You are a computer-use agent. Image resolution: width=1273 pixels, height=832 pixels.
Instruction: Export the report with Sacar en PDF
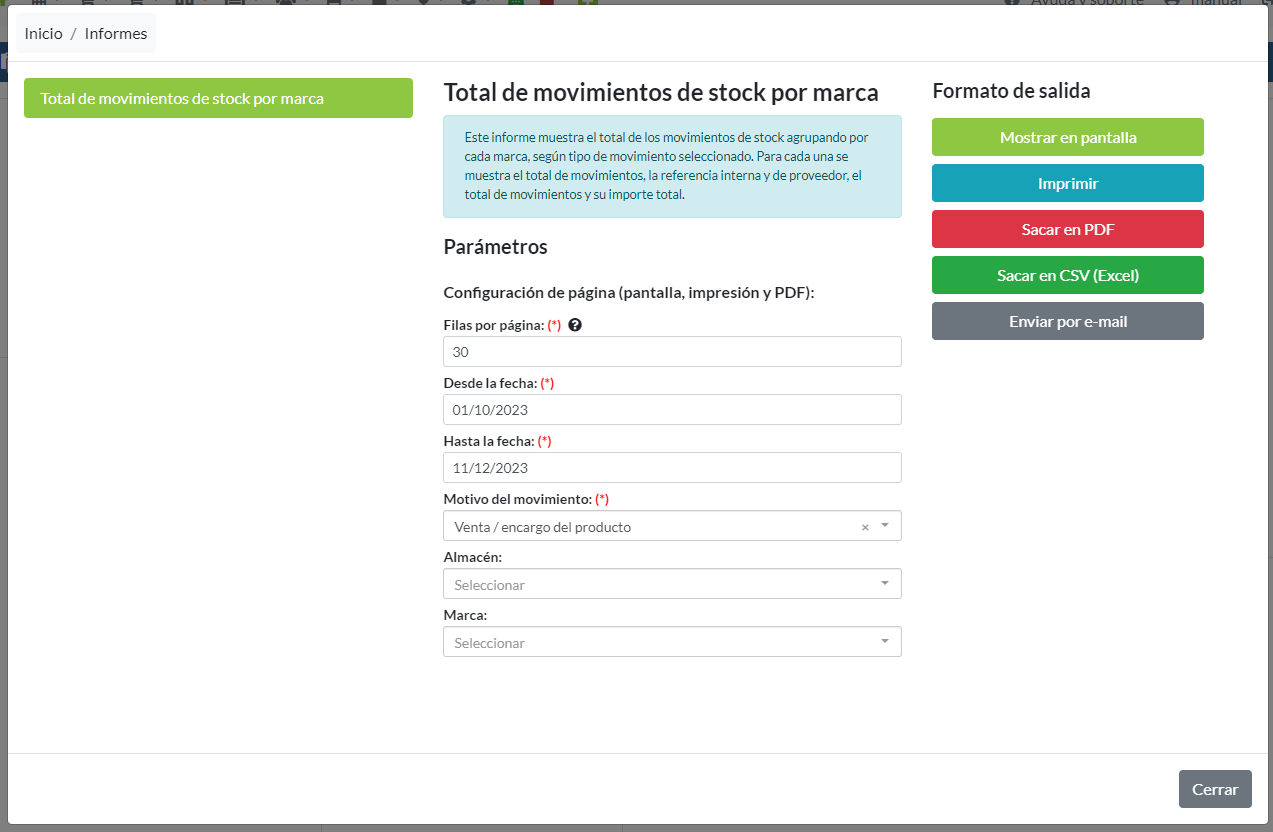click(1067, 229)
